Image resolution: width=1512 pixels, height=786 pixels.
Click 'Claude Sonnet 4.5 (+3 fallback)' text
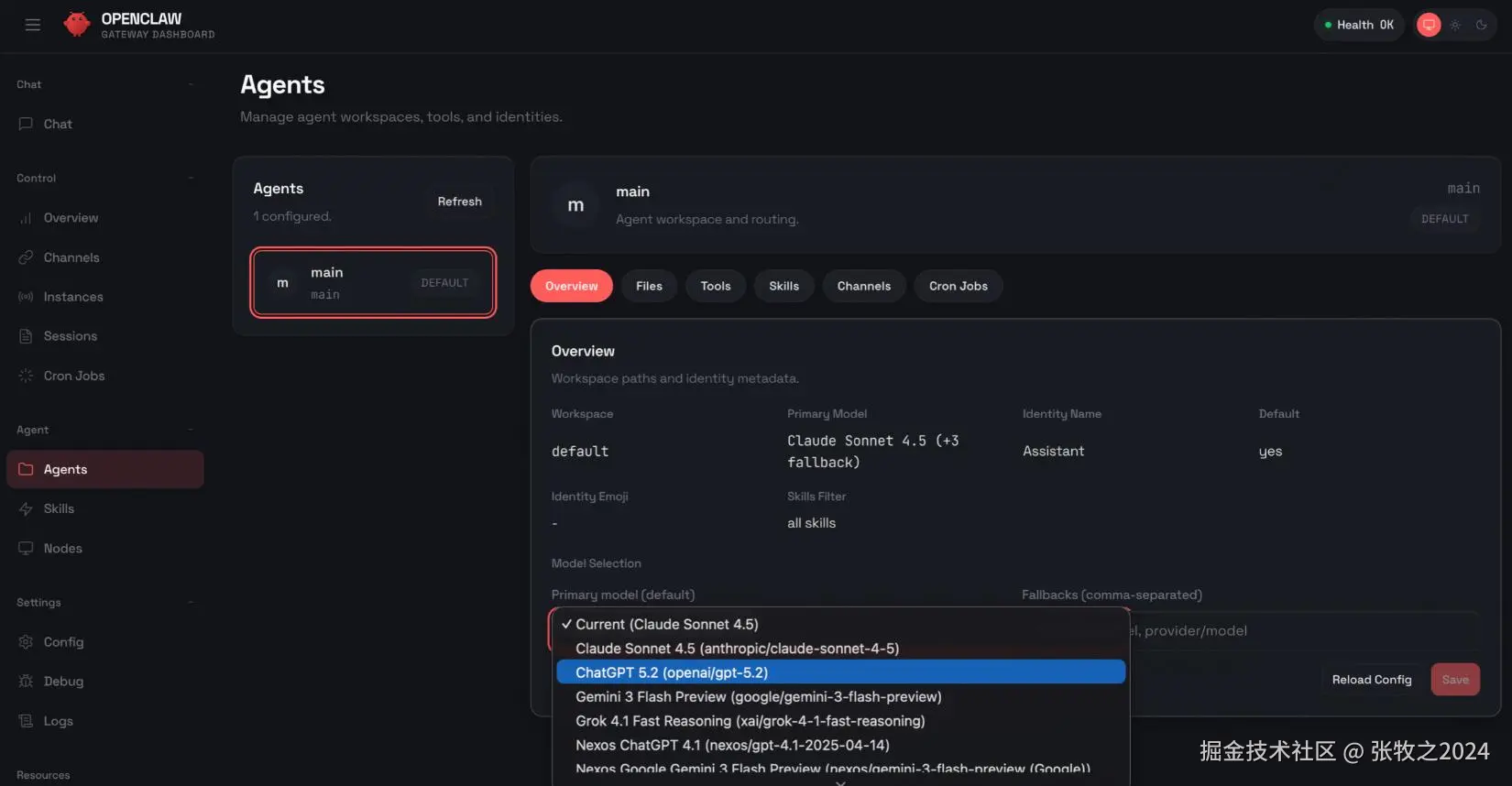[872, 452]
